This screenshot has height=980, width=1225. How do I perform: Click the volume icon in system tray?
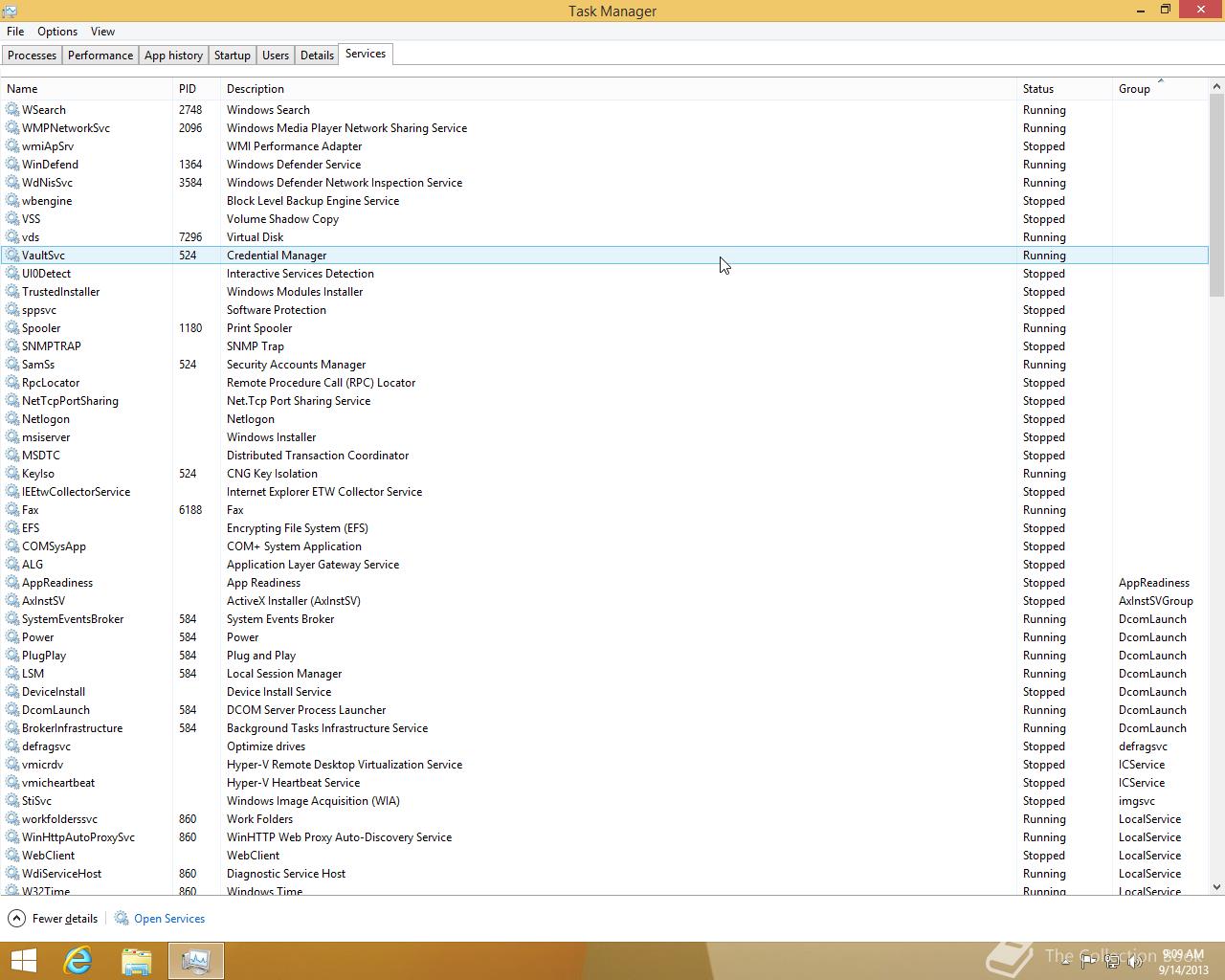pyautogui.click(x=1134, y=962)
